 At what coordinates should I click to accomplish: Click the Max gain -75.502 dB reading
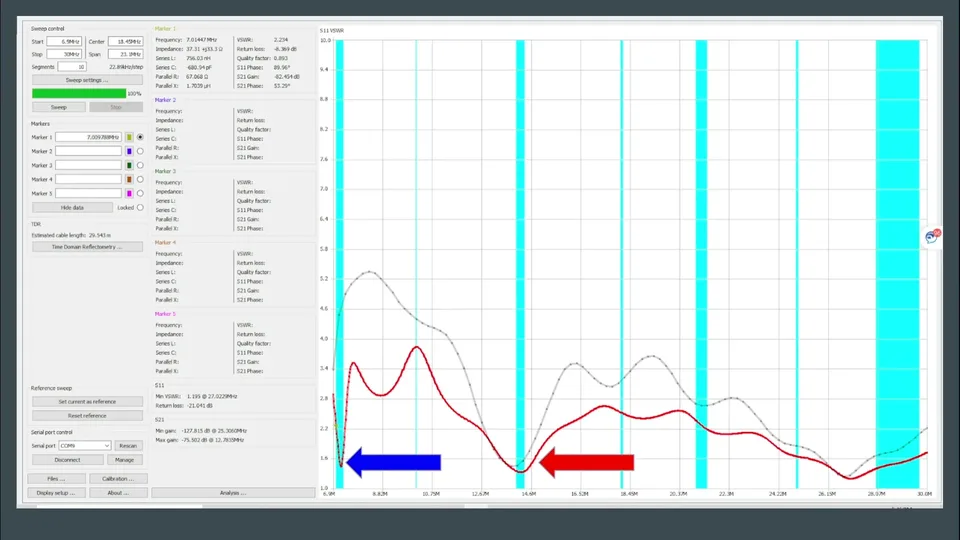tap(212, 440)
